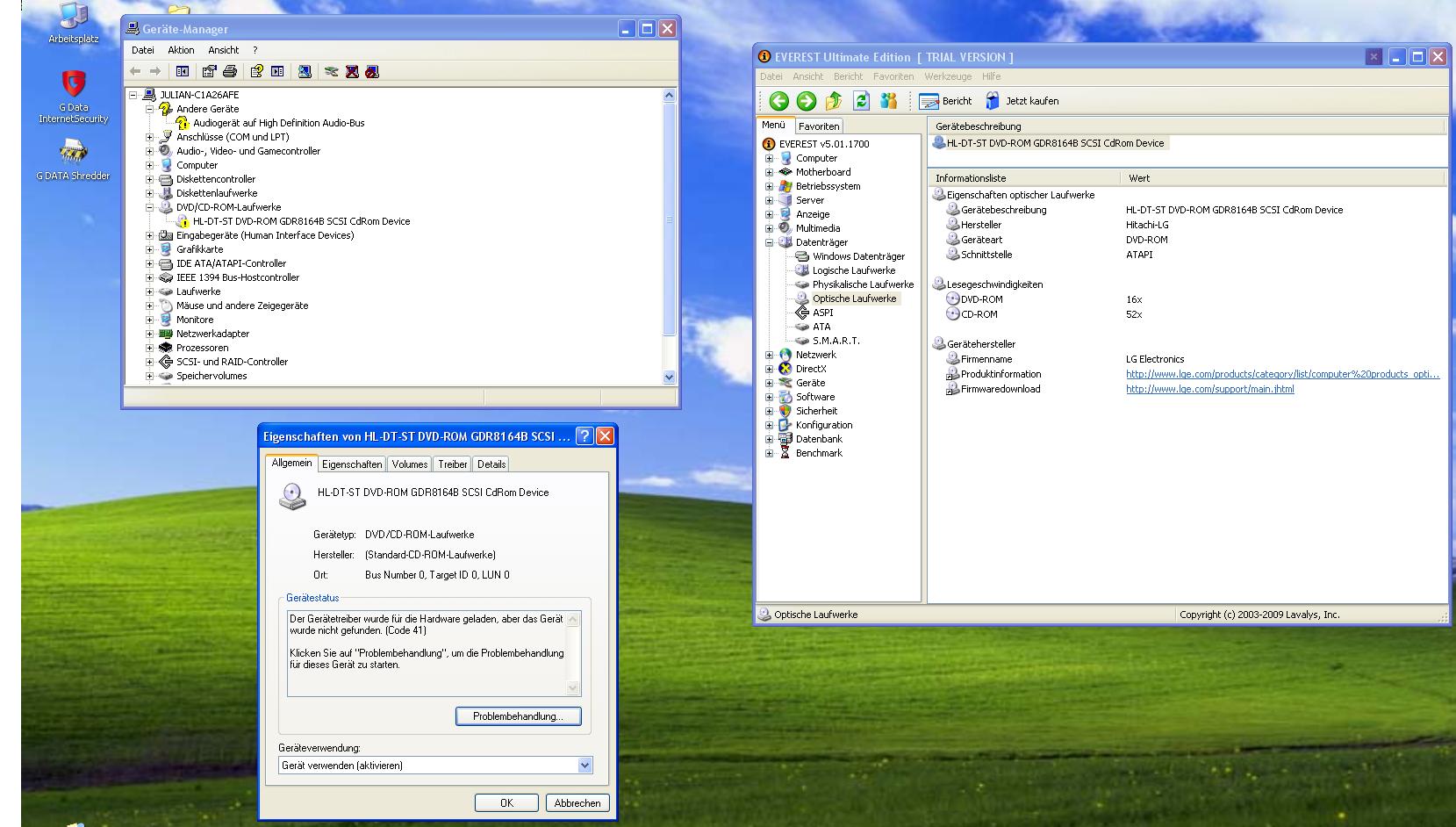The image size is (1456, 827).
Task: Select HL-DT-ST DVD-ROM device in Geräte-Manager tree
Action: pos(301,221)
